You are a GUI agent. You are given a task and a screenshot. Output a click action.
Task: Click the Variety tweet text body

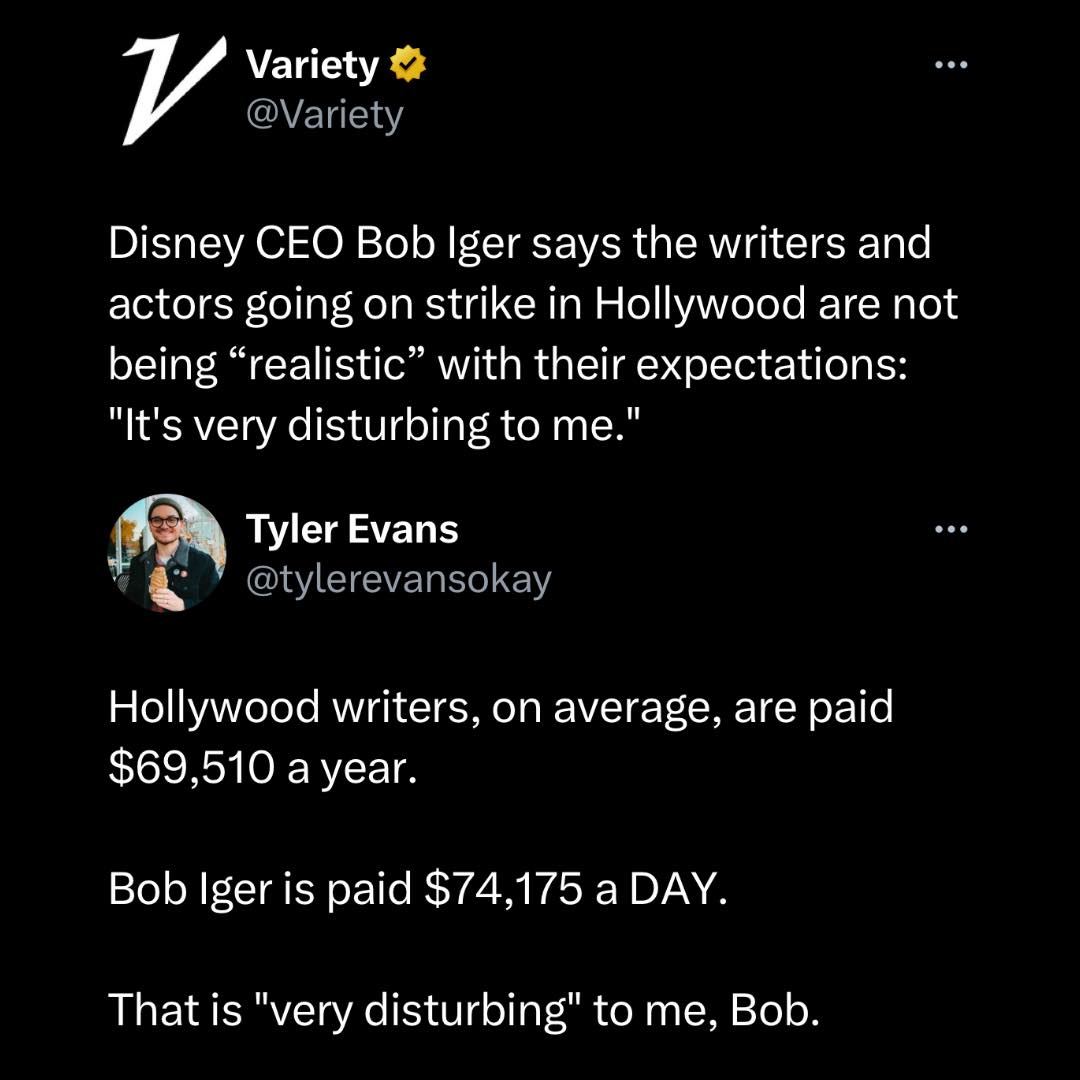coord(530,330)
